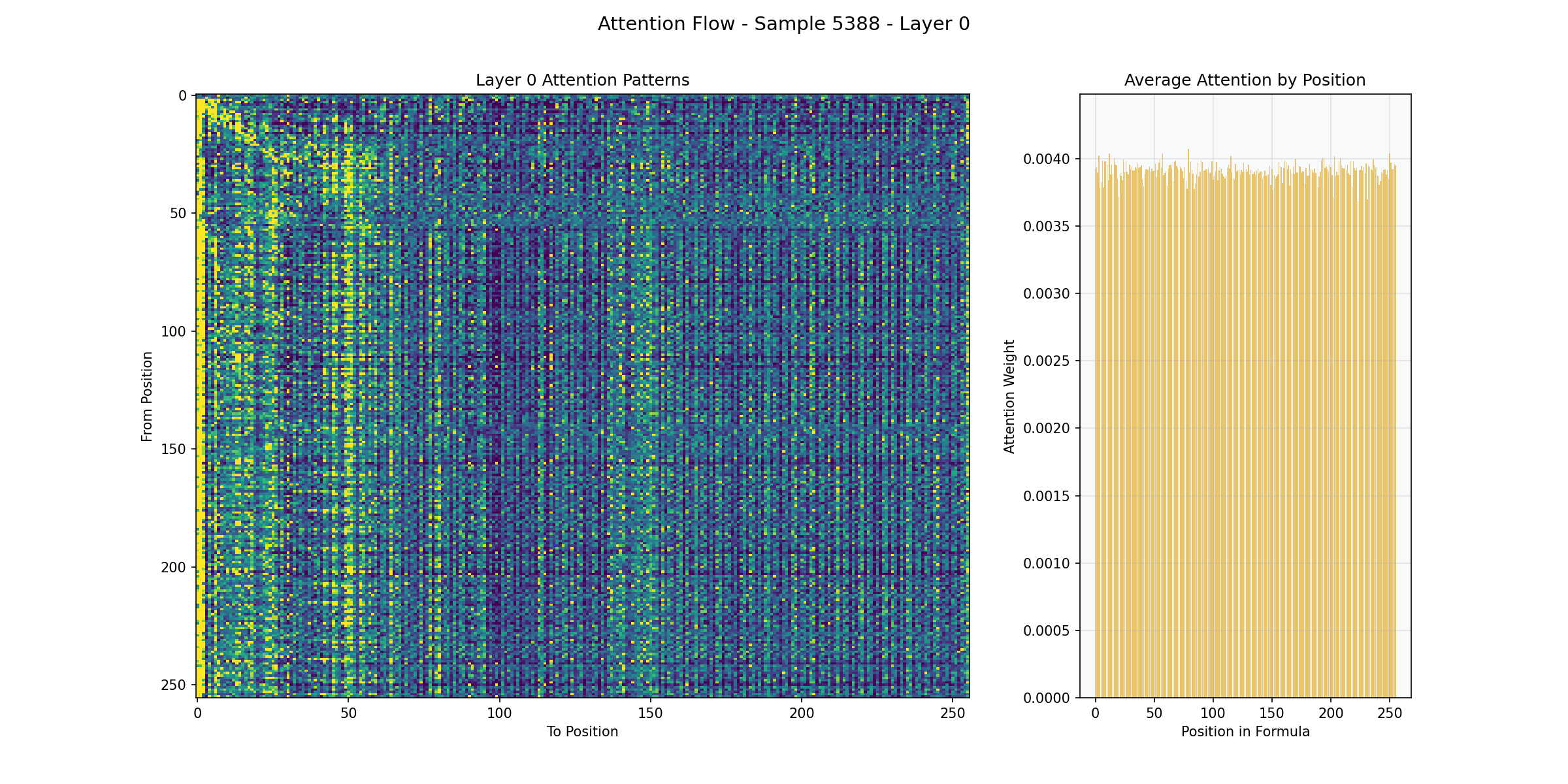Click heatmap y-axis tick label 250

tap(173, 685)
